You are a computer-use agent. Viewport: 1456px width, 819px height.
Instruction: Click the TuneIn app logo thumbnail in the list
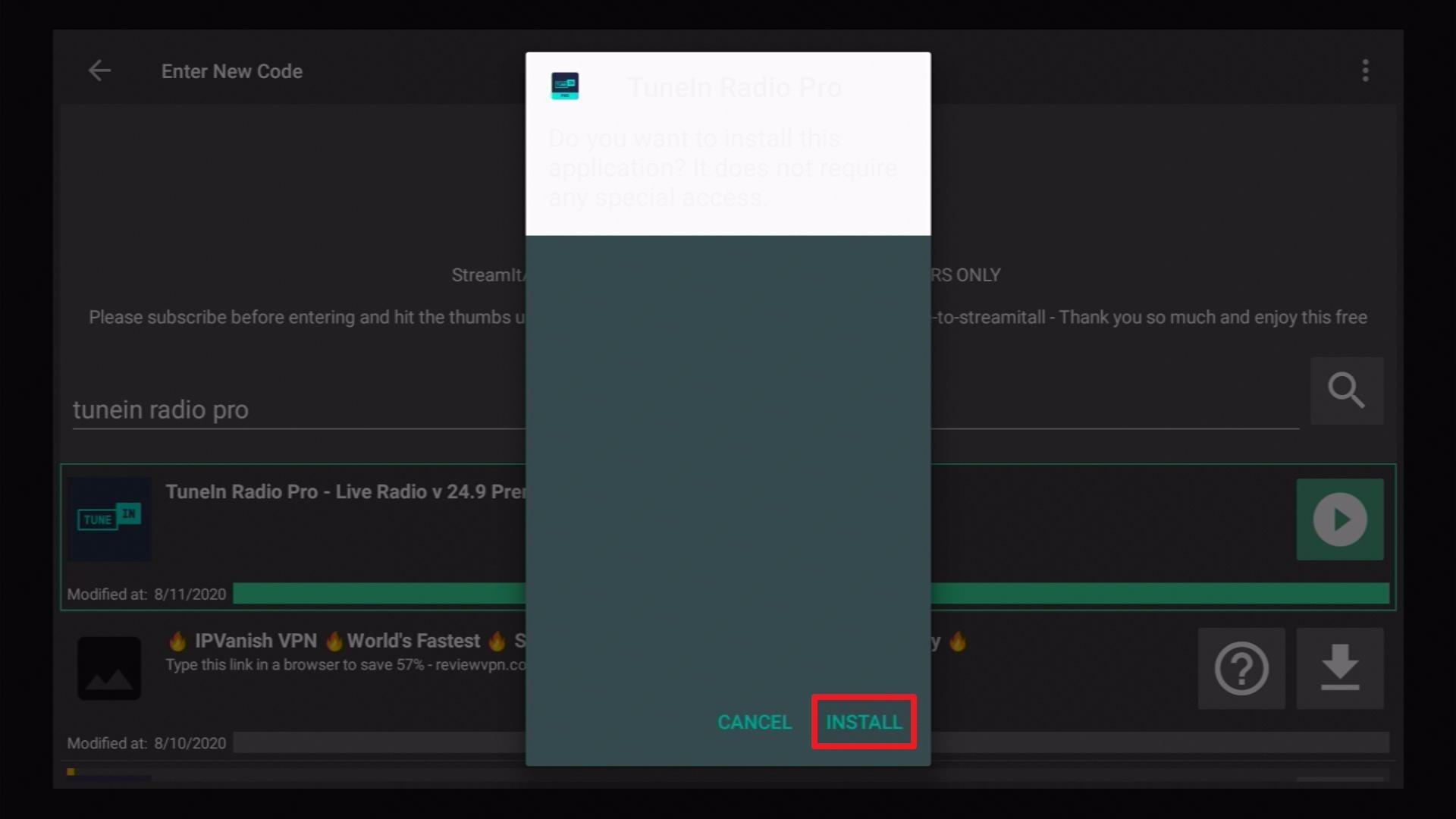[x=109, y=519]
